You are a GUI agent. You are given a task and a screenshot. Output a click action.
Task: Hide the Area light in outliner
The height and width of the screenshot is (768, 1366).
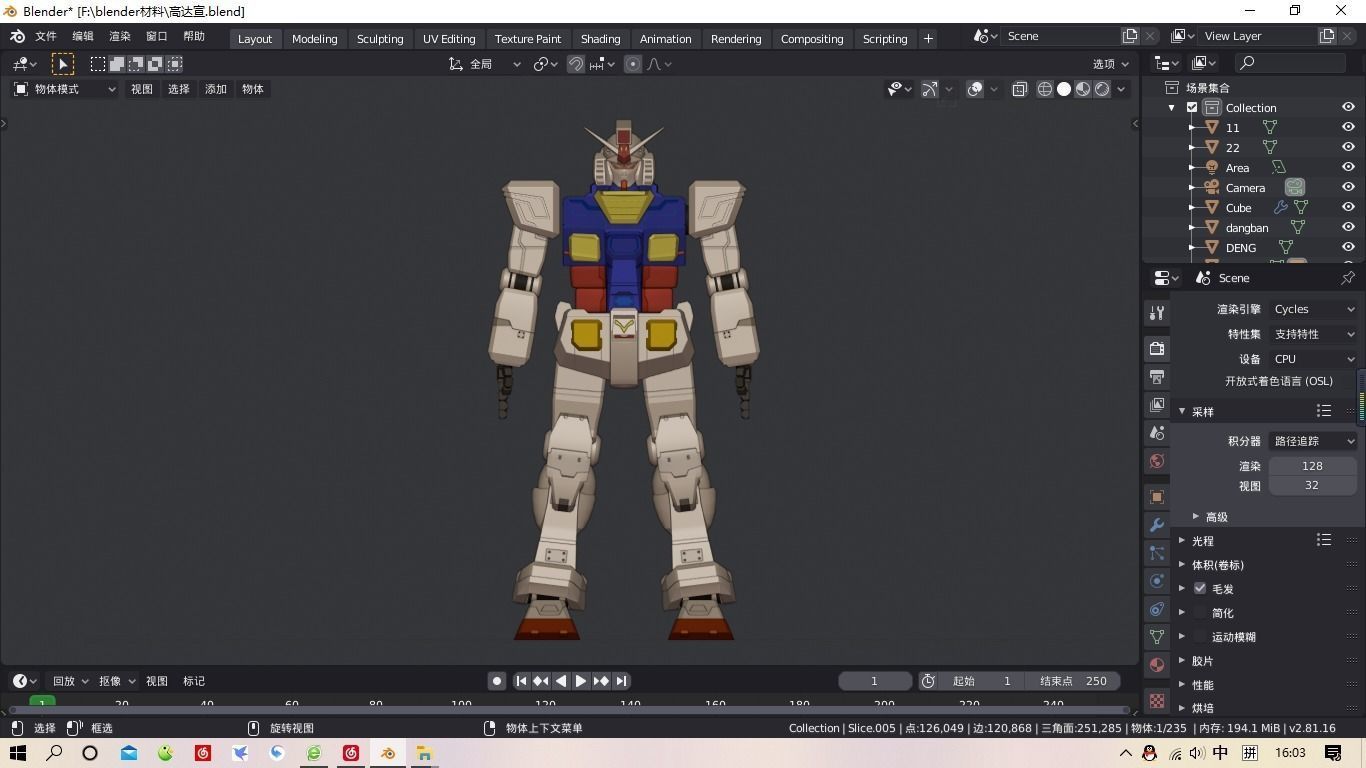coord(1348,167)
